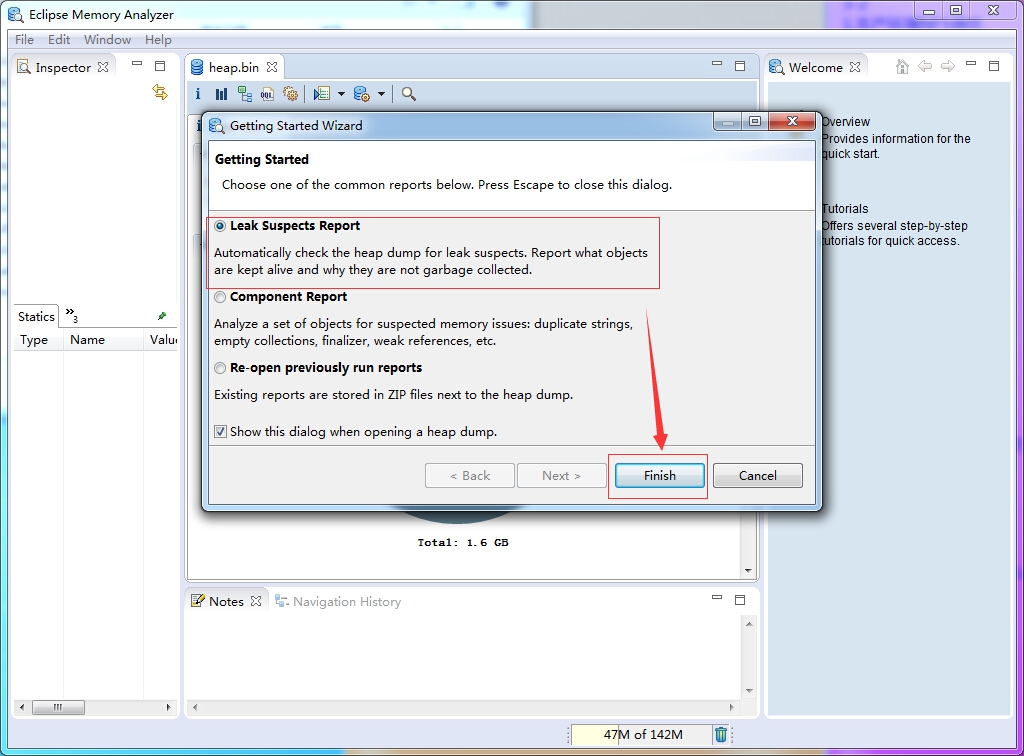Image resolution: width=1024 pixels, height=756 pixels.
Task: Close the Welcome view tab
Action: coord(856,67)
